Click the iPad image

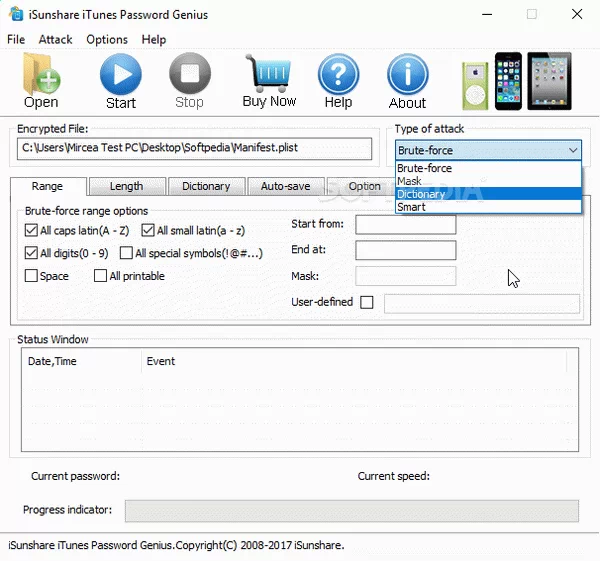[x=549, y=81]
